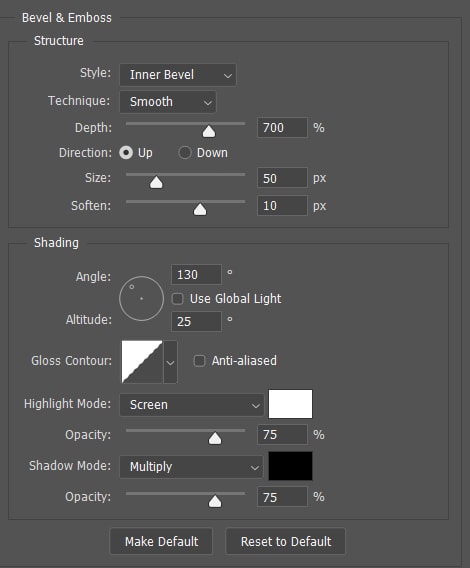Image resolution: width=470 pixels, height=568 pixels.
Task: Click the Gloss Contour preview thumbnail
Action: pos(142,362)
